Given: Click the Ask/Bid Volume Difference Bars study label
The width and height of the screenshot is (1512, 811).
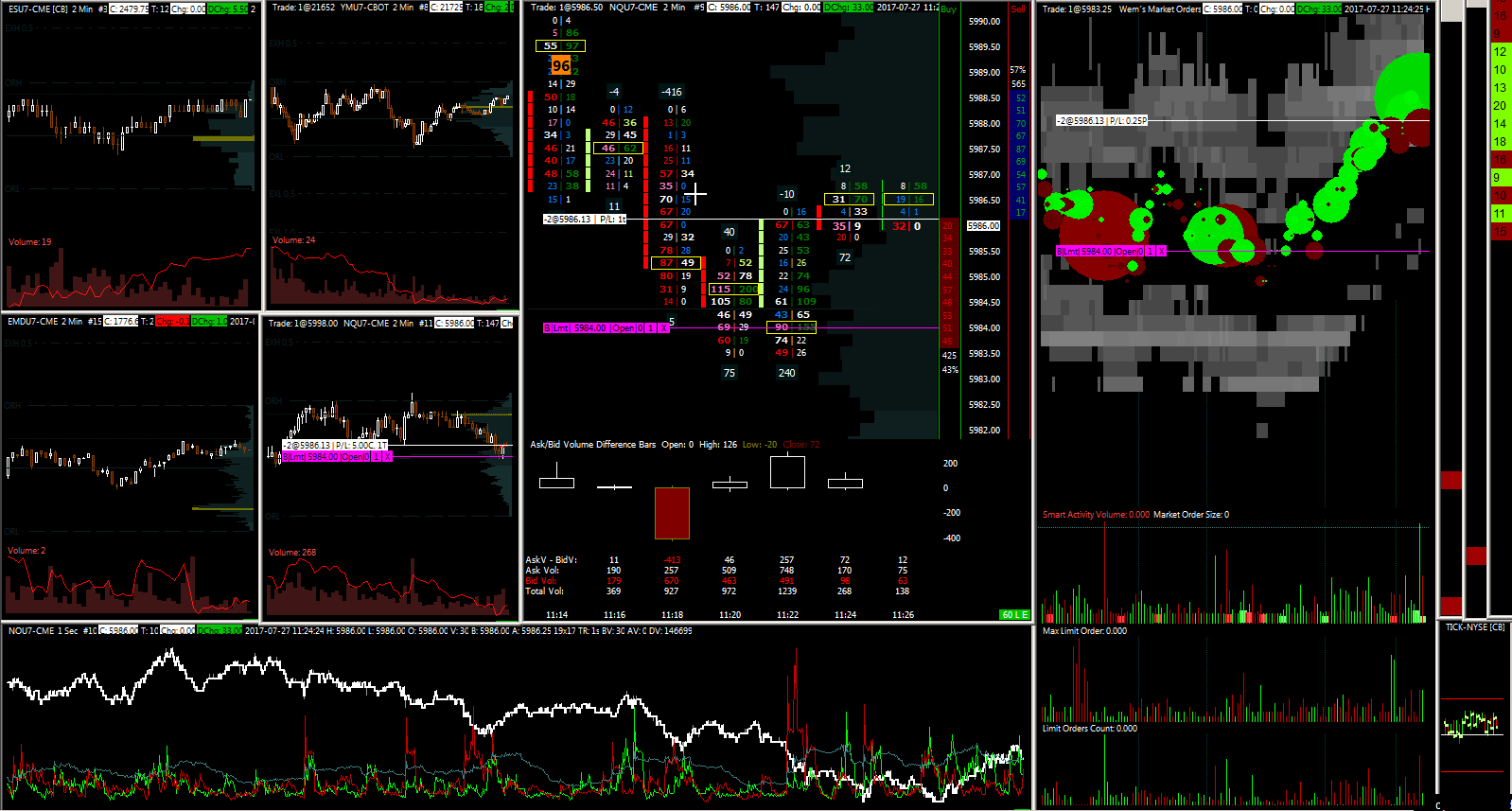Looking at the screenshot, I should 592,445.
